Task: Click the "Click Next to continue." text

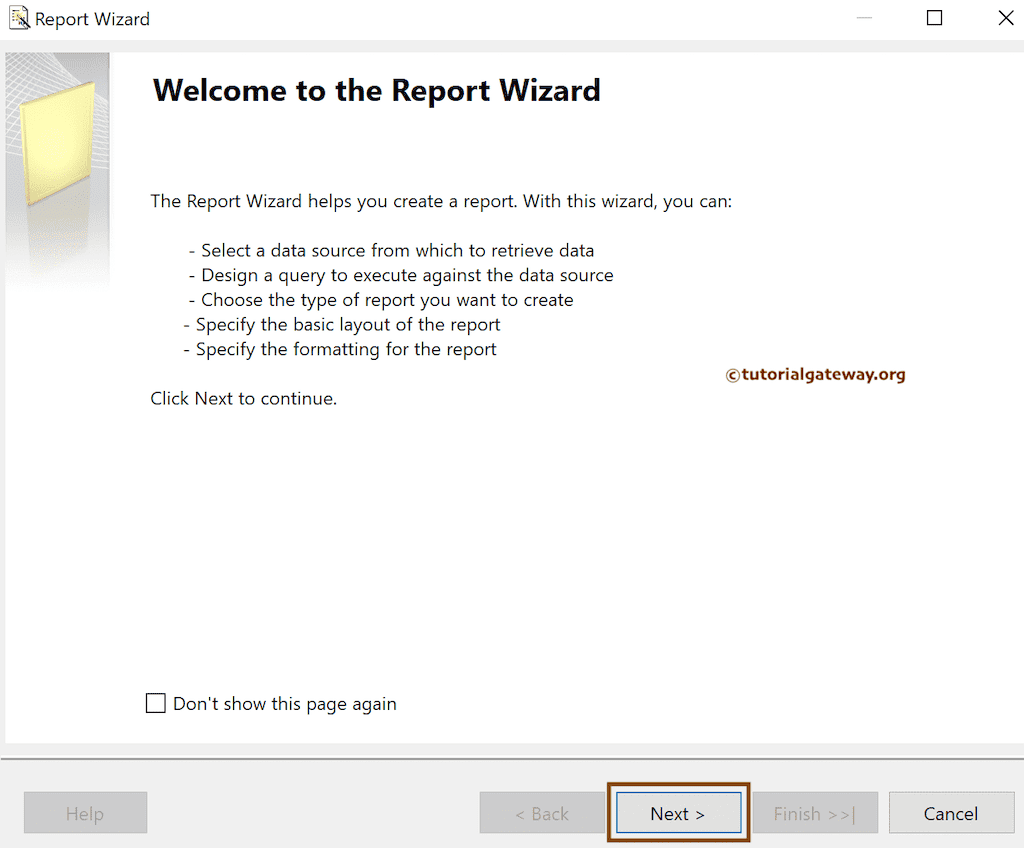Action: click(x=244, y=399)
